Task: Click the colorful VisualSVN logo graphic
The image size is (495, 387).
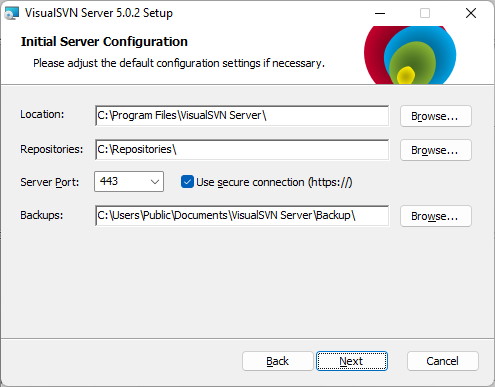Action: click(410, 55)
